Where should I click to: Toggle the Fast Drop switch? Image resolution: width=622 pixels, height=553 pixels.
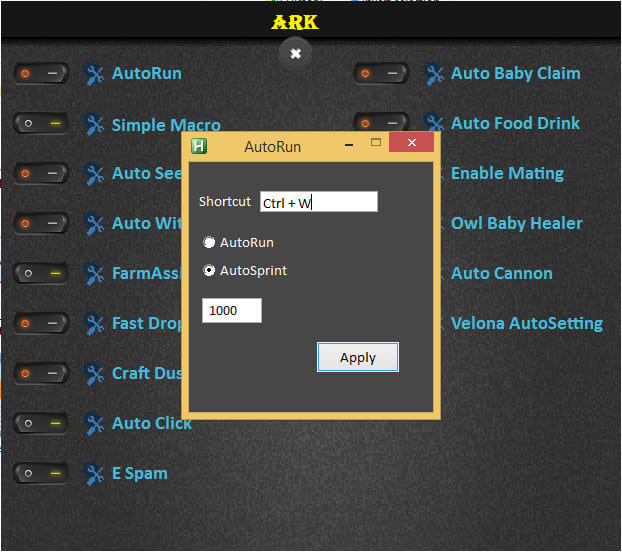pyautogui.click(x=40, y=324)
